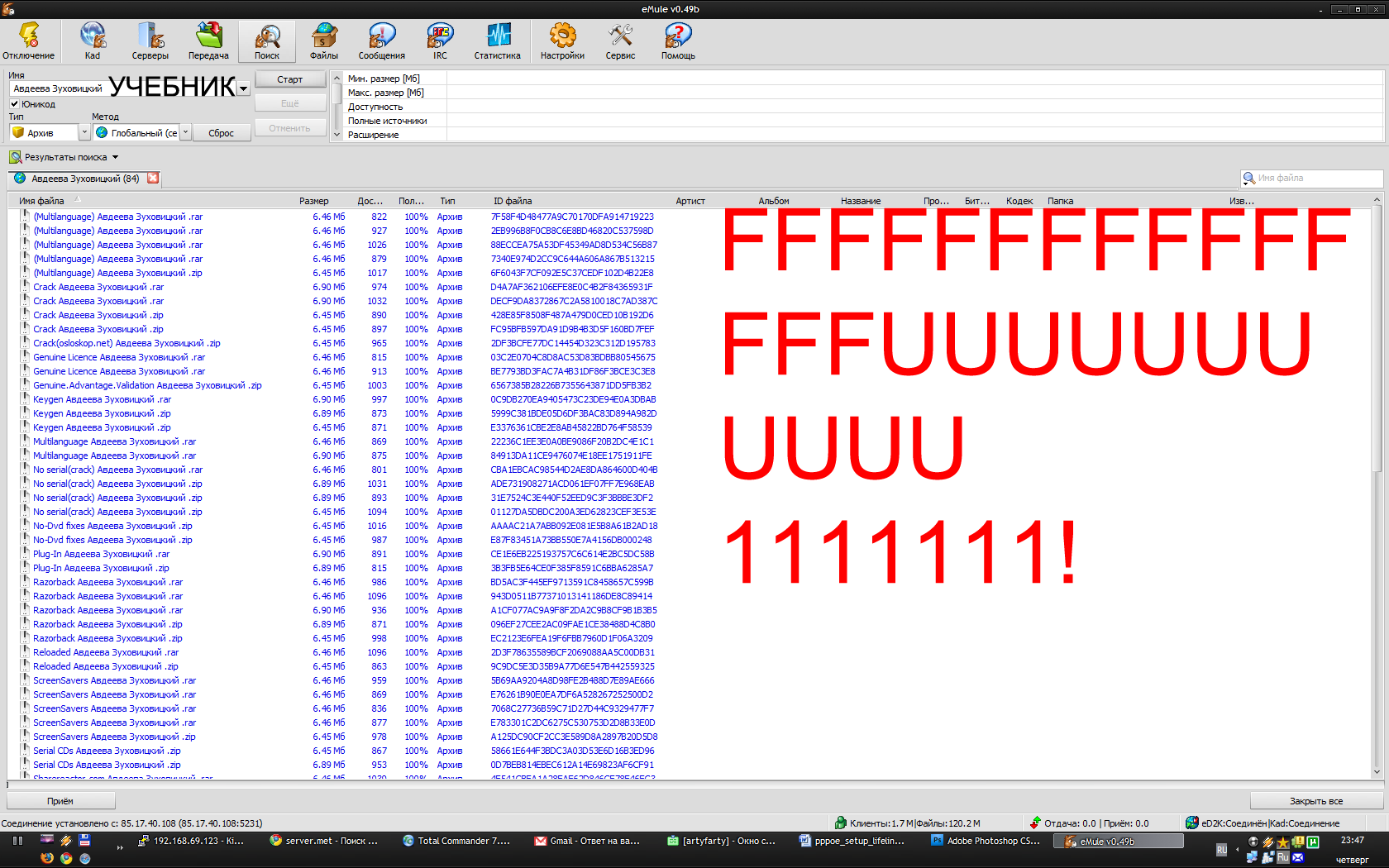Image resolution: width=1389 pixels, height=868 pixels.
Task: Sort by the ID файла column header
Action: point(513,201)
